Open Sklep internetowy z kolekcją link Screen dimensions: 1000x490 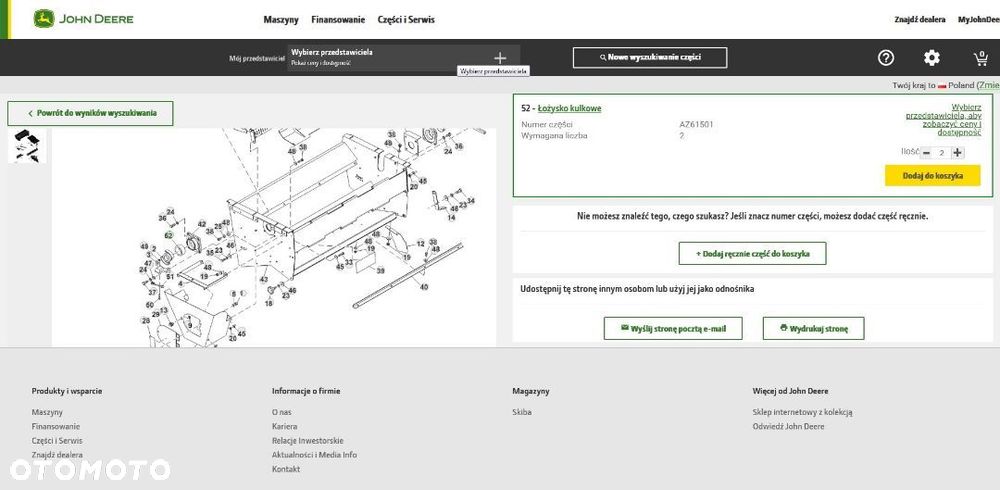[802, 412]
